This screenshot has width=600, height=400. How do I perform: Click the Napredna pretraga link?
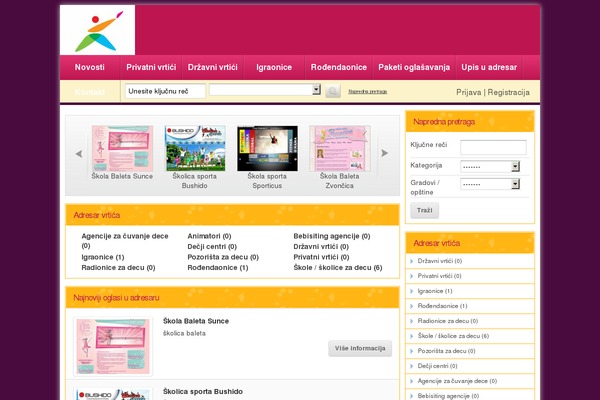[x=367, y=91]
